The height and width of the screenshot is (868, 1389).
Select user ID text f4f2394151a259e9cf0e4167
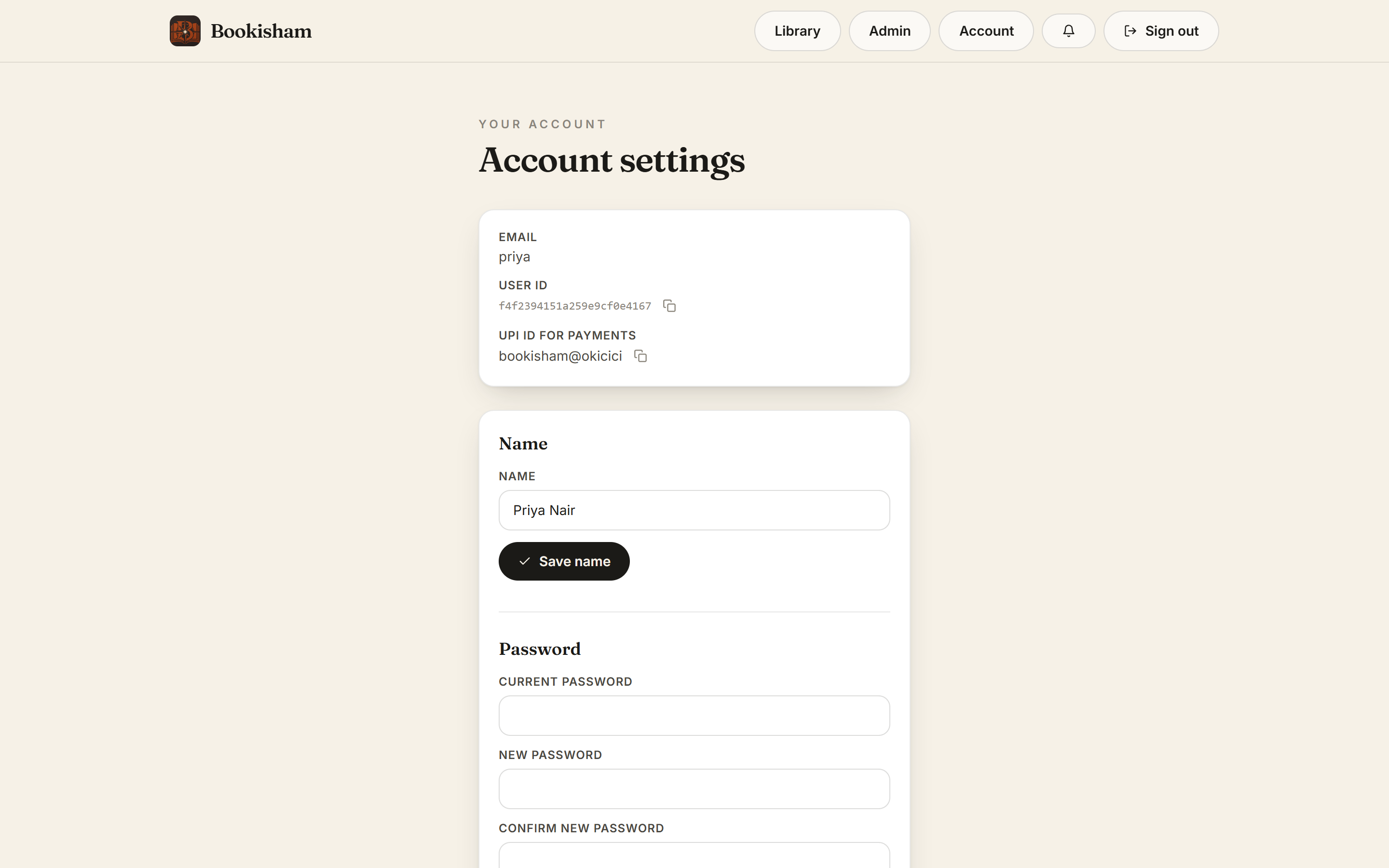point(574,306)
